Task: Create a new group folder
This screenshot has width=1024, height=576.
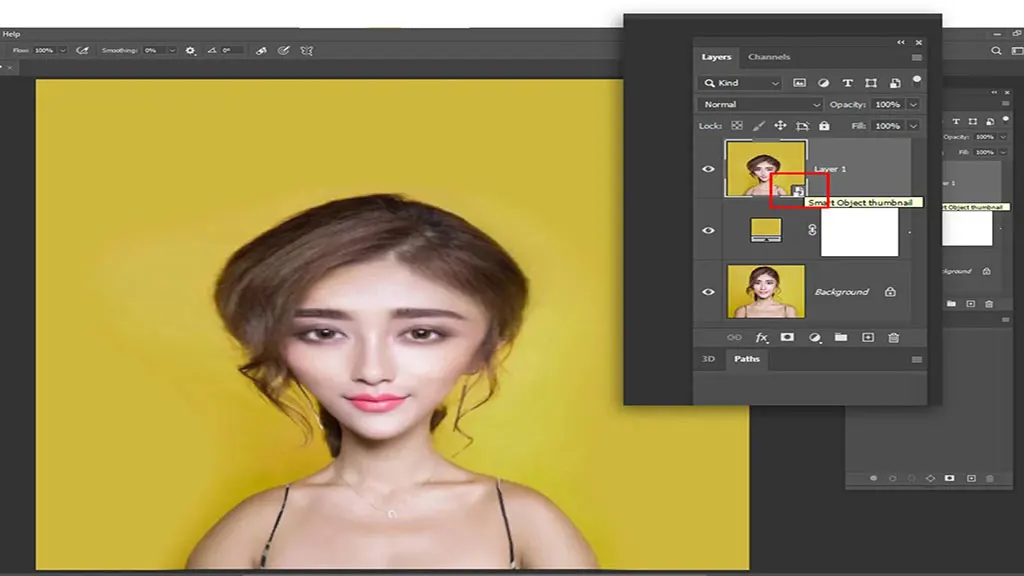Action: click(x=840, y=338)
